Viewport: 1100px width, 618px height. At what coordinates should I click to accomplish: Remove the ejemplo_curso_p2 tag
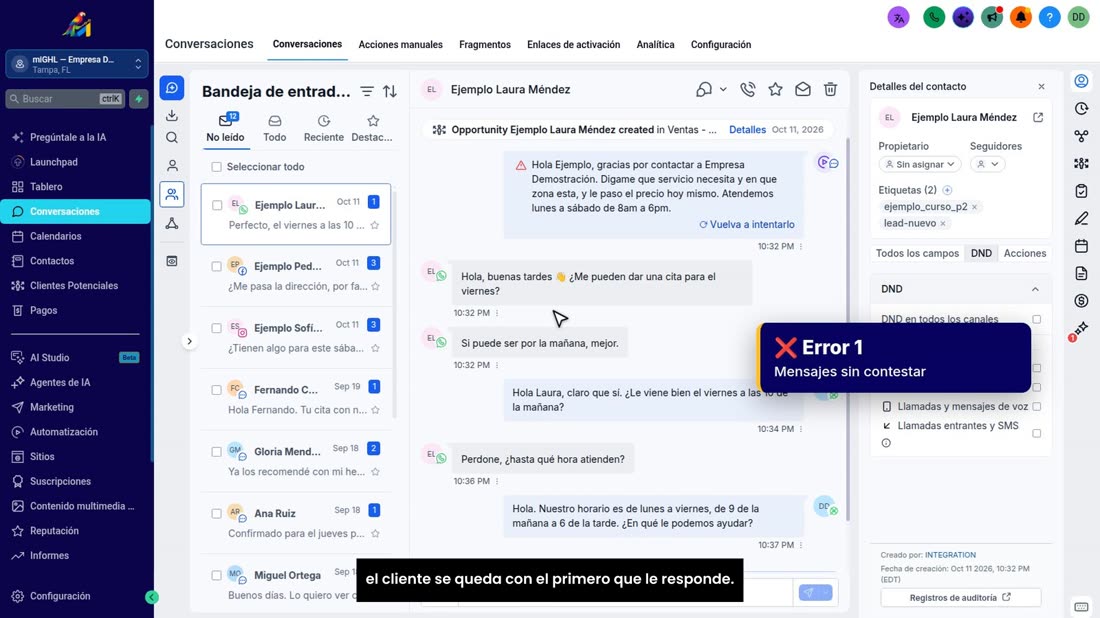(x=974, y=207)
